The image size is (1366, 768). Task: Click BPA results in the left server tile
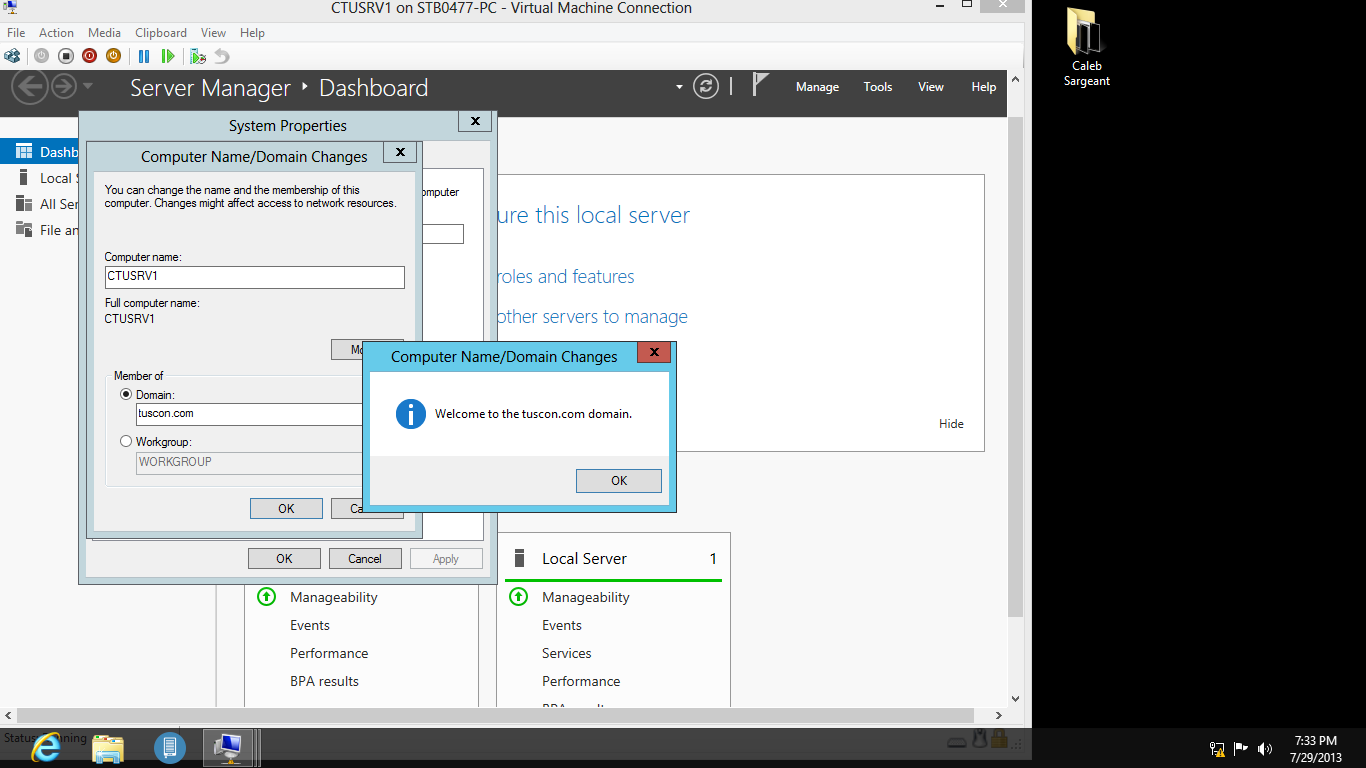pos(324,681)
